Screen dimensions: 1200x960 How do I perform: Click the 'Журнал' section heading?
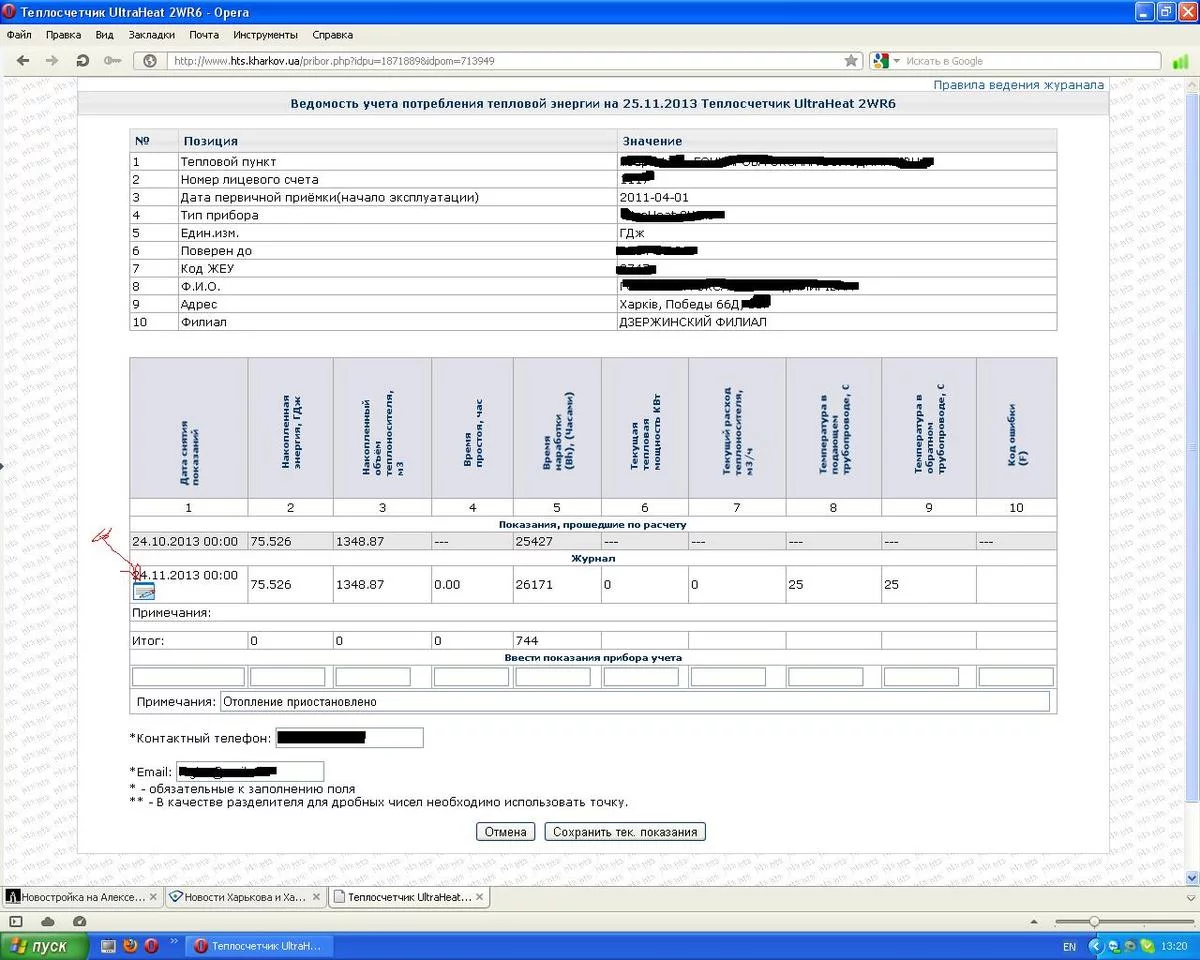[x=592, y=558]
